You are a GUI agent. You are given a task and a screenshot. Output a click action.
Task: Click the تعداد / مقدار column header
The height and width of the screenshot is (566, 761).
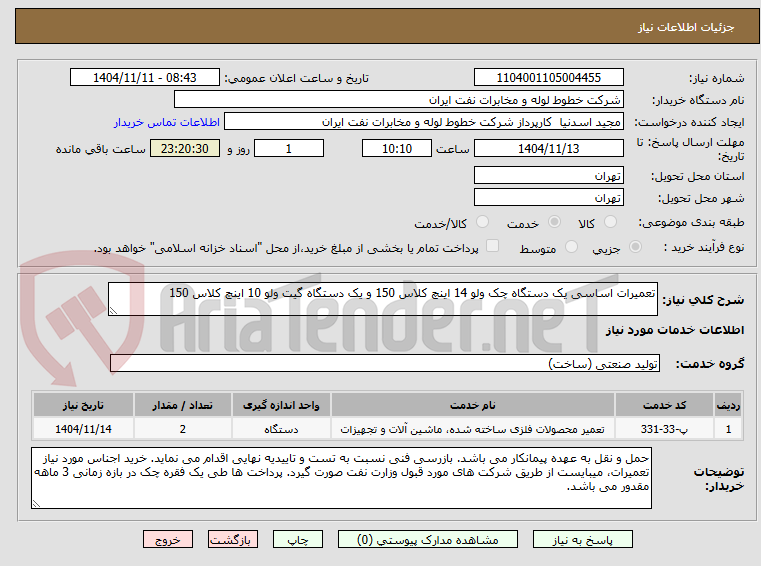pyautogui.click(x=182, y=405)
